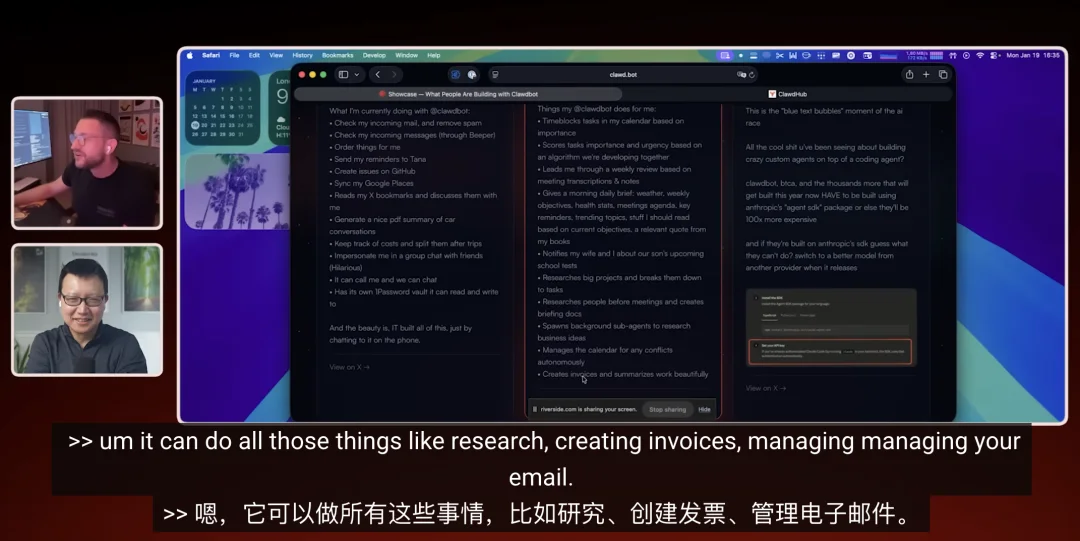
Task: Click the circular target icon in menu bar
Action: click(851, 55)
